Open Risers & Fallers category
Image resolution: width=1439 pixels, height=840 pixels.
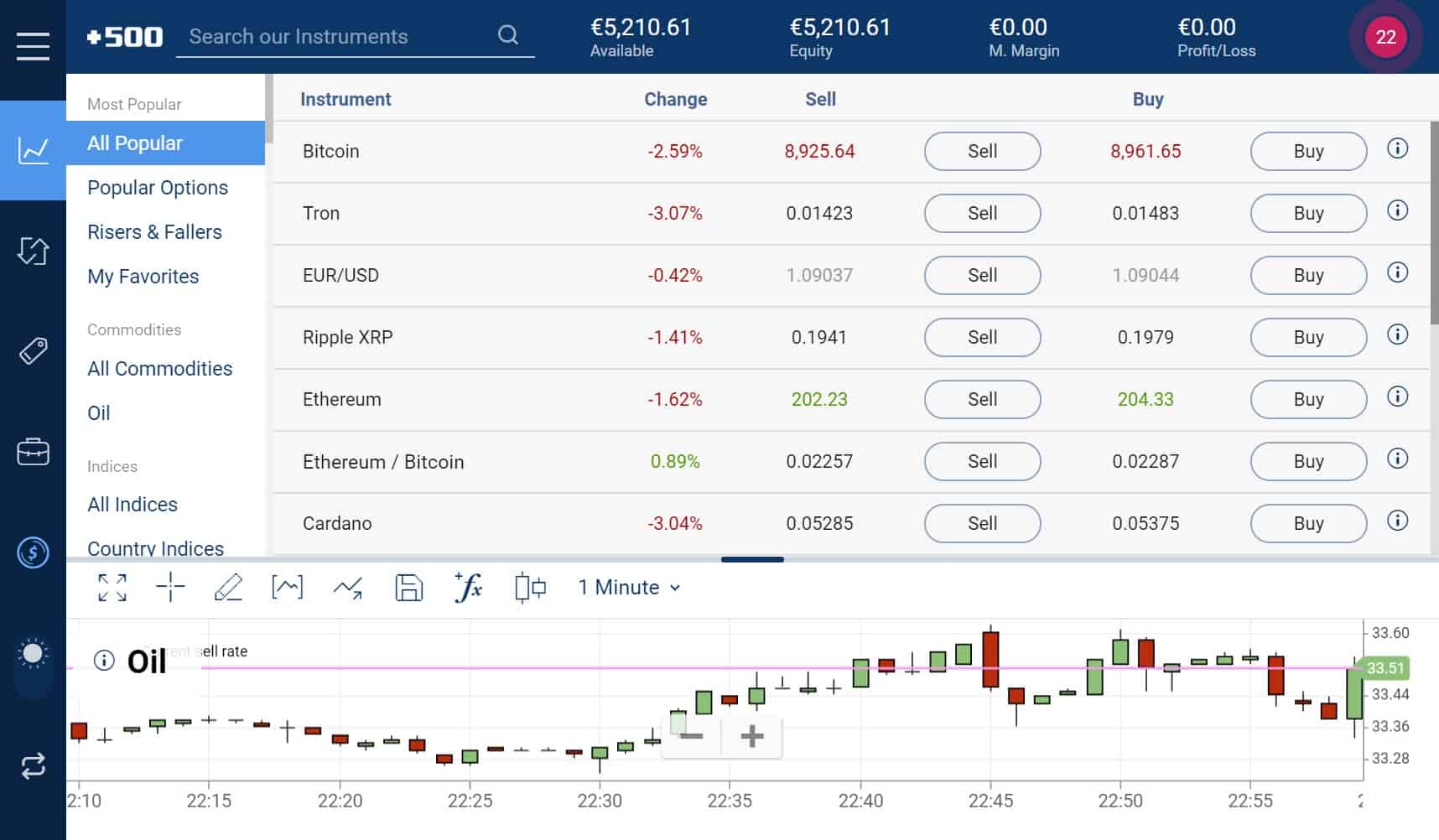tap(154, 232)
